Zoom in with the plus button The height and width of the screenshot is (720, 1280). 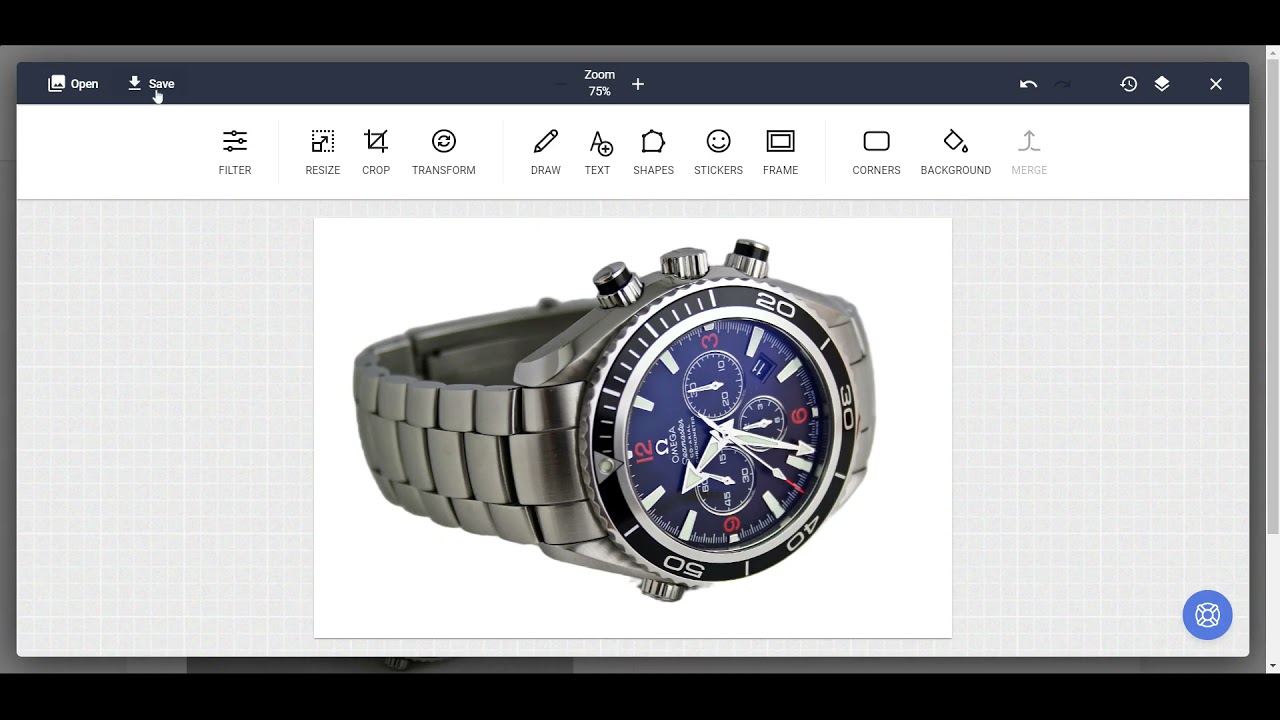[638, 84]
